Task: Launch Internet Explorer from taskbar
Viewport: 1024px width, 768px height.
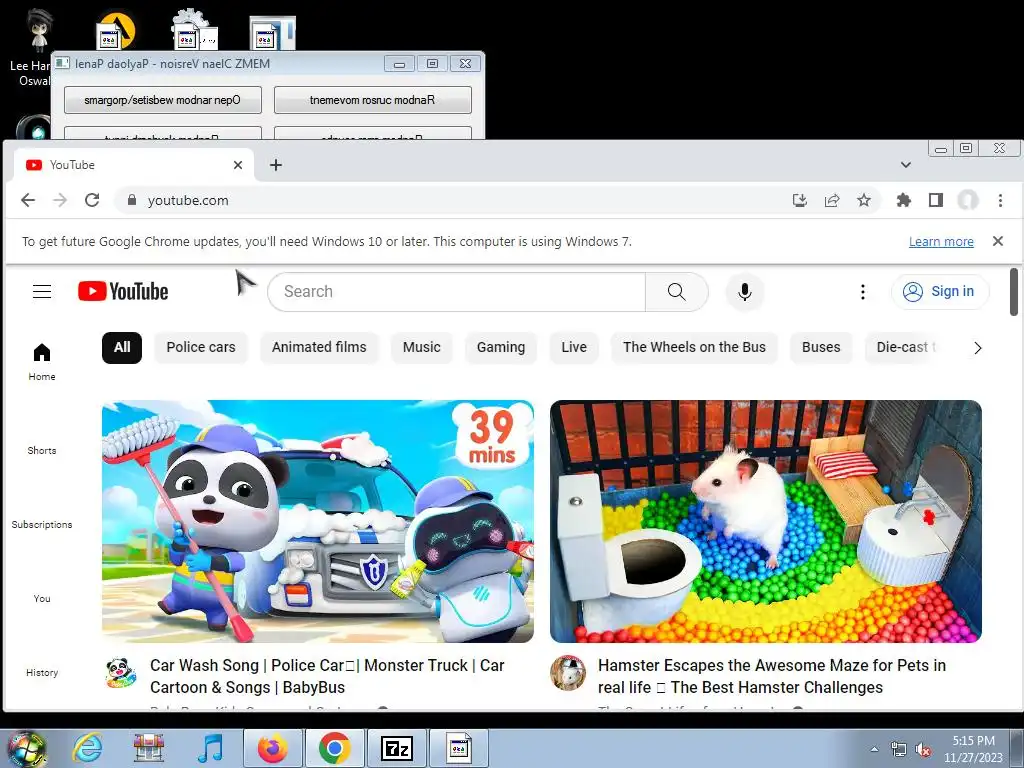Action: [88, 748]
